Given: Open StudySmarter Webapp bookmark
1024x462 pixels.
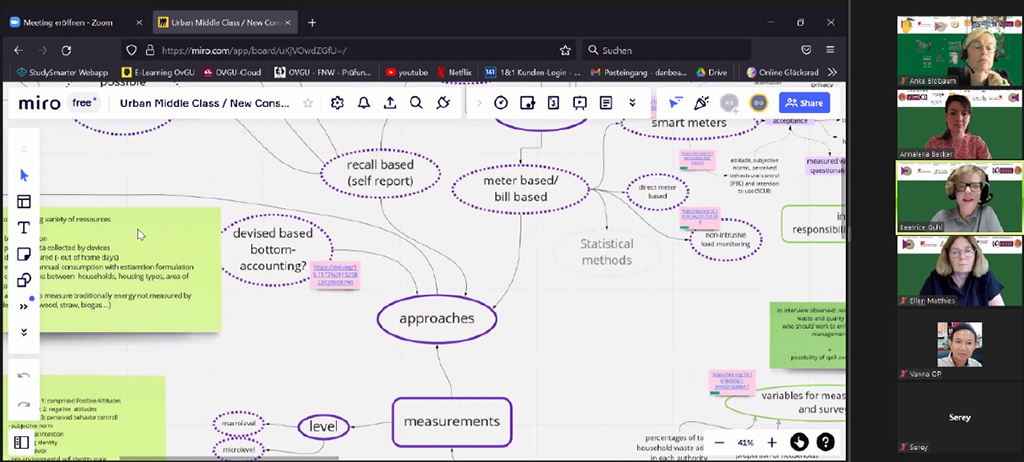Looking at the screenshot, I should [62, 73].
